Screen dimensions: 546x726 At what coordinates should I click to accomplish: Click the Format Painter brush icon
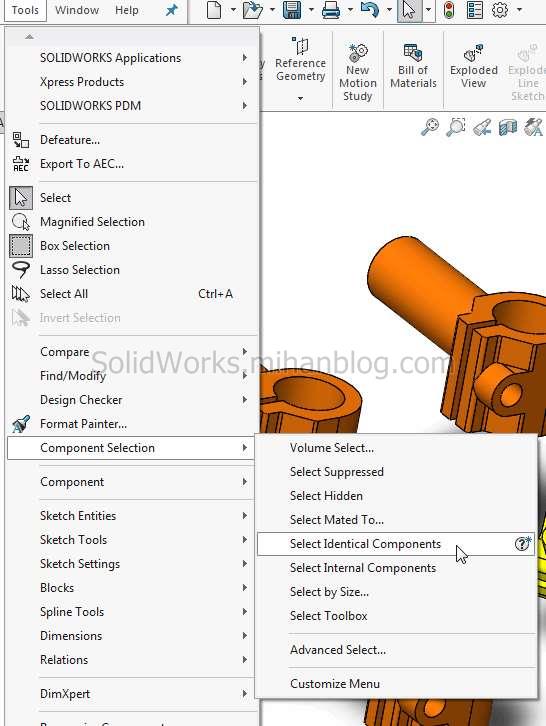point(20,424)
